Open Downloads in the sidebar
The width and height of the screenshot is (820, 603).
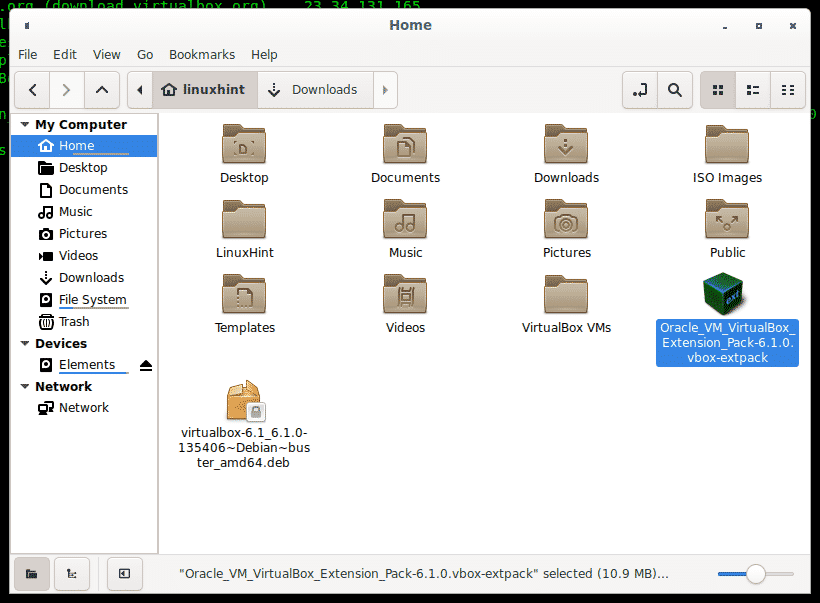tap(84, 278)
